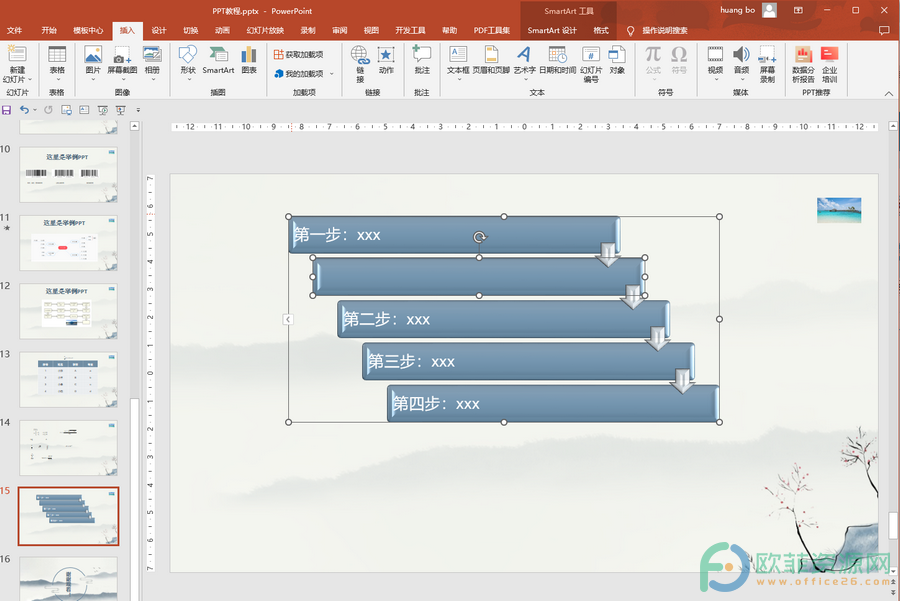Click 获取加载项 get add-ins
The width and height of the screenshot is (900, 601).
pyautogui.click(x=298, y=55)
